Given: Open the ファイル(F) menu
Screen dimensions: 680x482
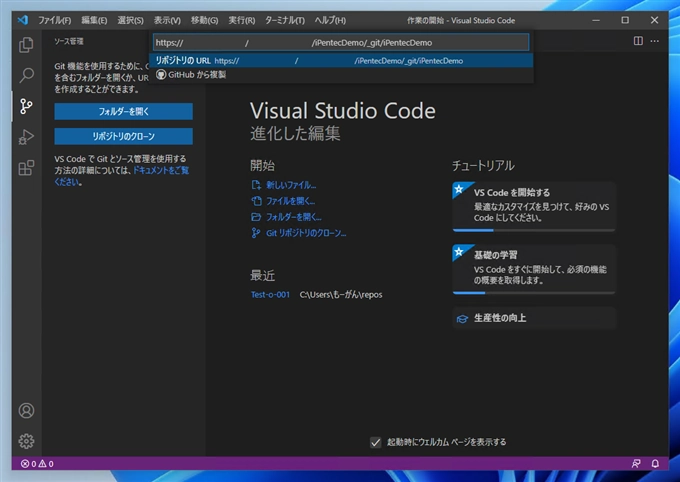Looking at the screenshot, I should [x=55, y=20].
